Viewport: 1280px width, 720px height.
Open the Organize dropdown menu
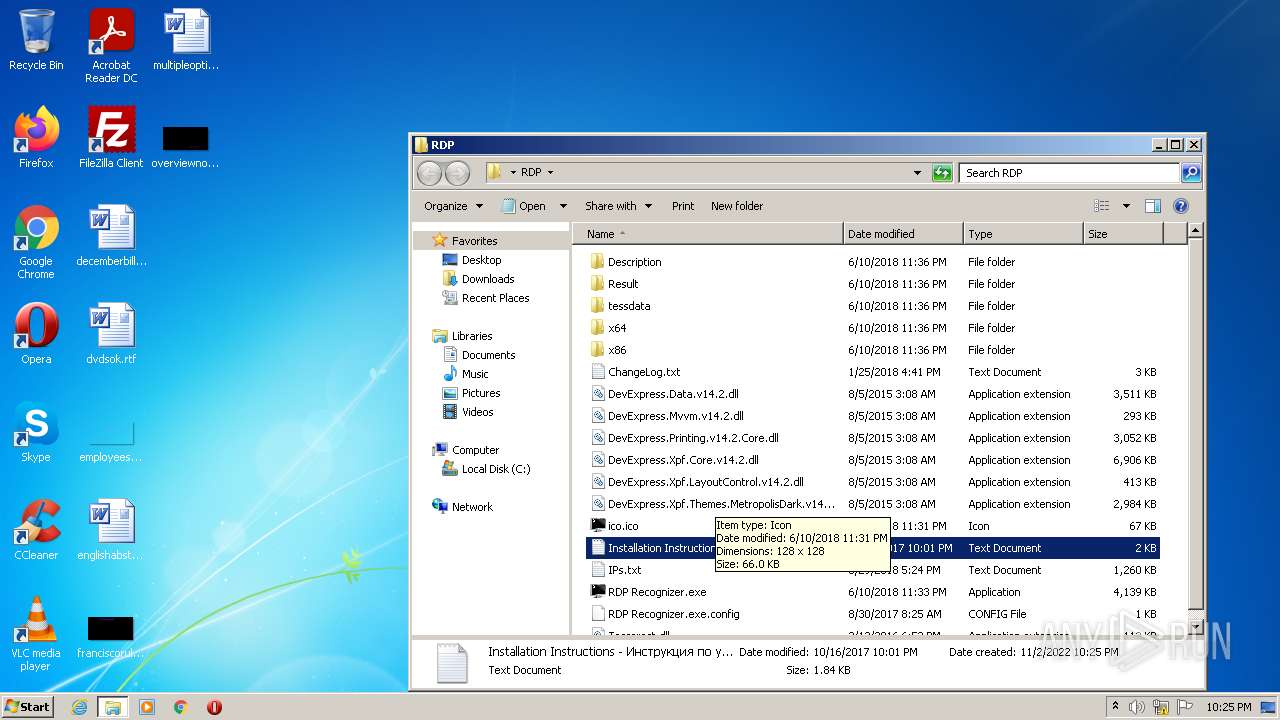(453, 206)
